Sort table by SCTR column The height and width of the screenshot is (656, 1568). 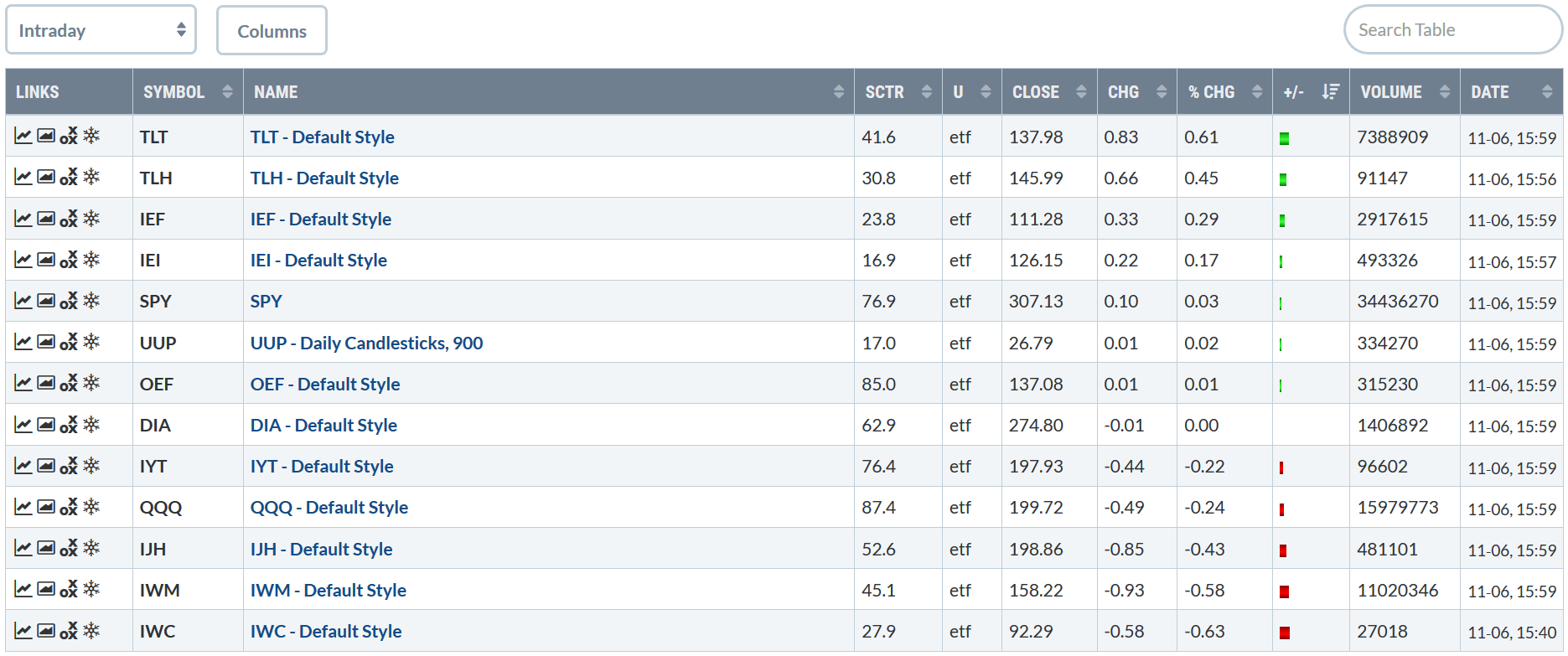click(898, 91)
